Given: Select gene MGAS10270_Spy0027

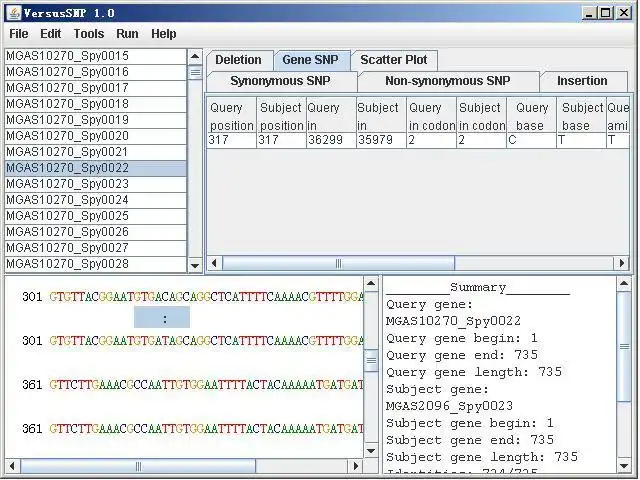Looking at the screenshot, I should point(96,248).
